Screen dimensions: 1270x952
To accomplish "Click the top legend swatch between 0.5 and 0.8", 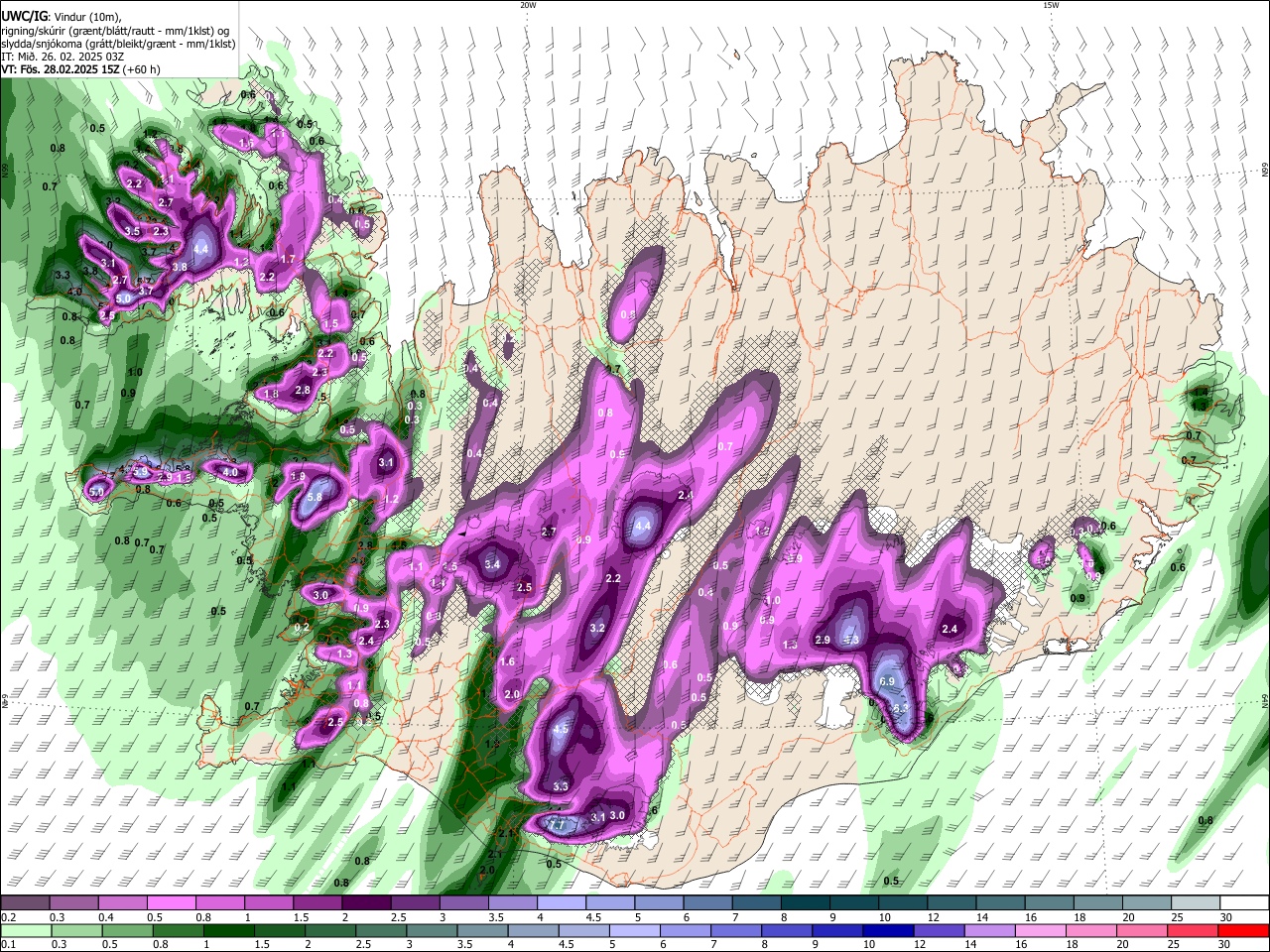I will (x=170, y=903).
